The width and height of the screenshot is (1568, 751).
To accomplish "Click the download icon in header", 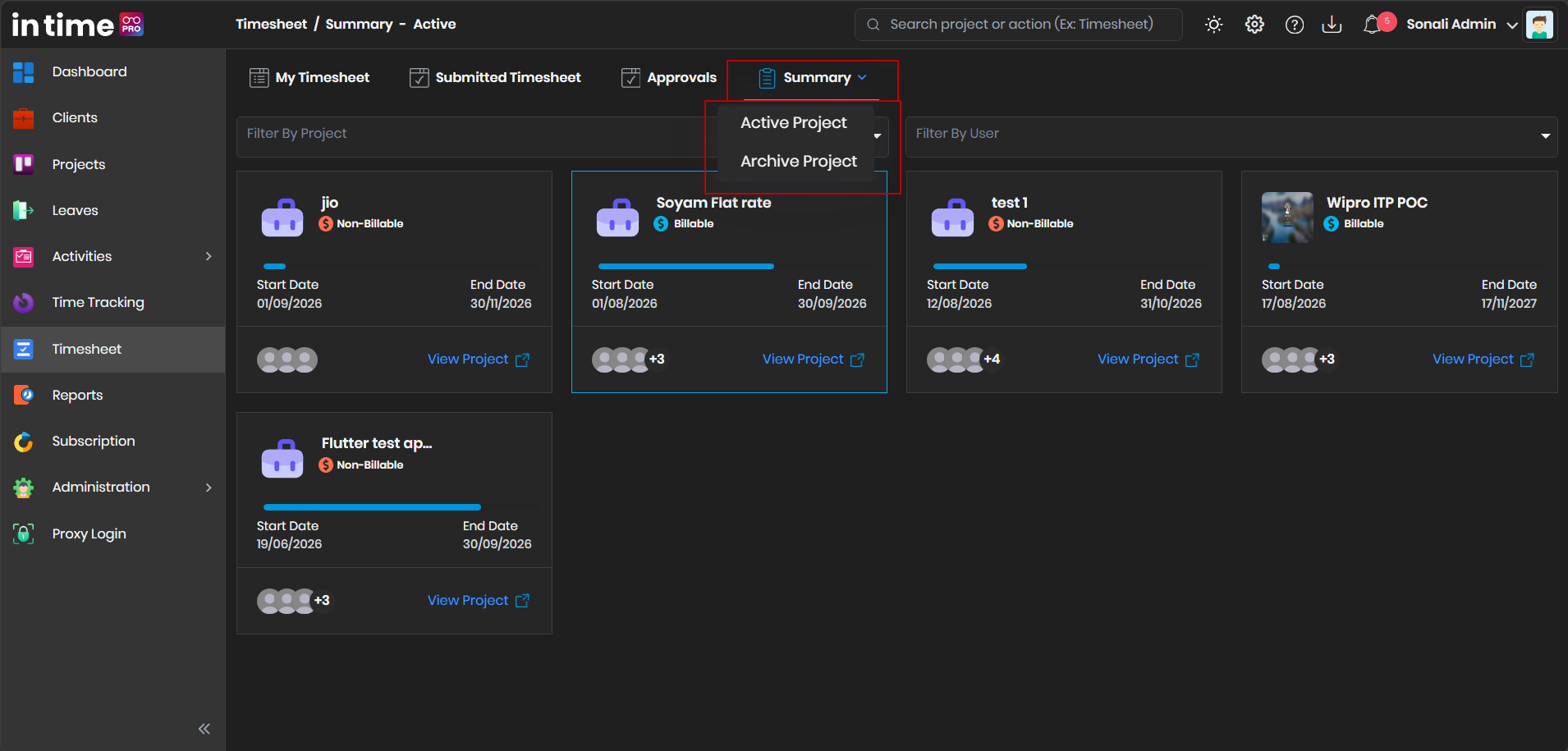I will [1332, 25].
